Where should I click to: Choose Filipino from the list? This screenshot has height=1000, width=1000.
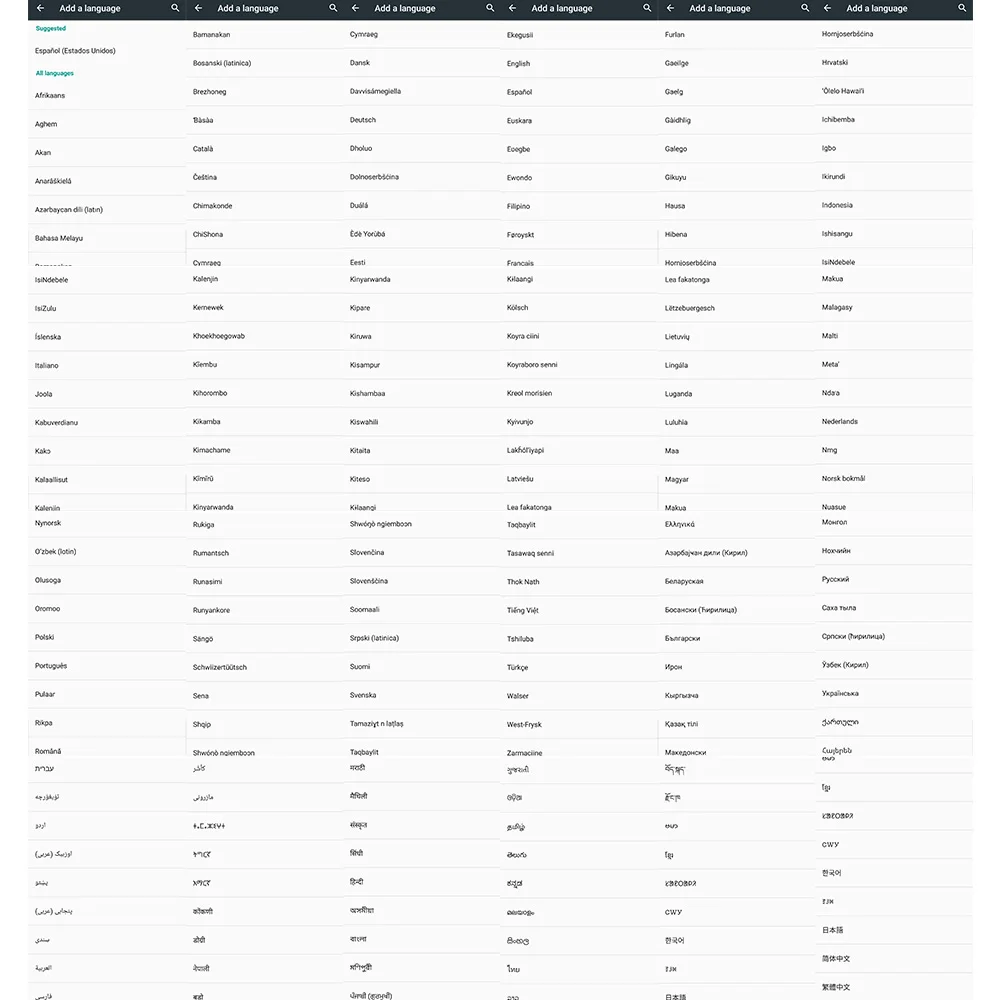(x=578, y=206)
